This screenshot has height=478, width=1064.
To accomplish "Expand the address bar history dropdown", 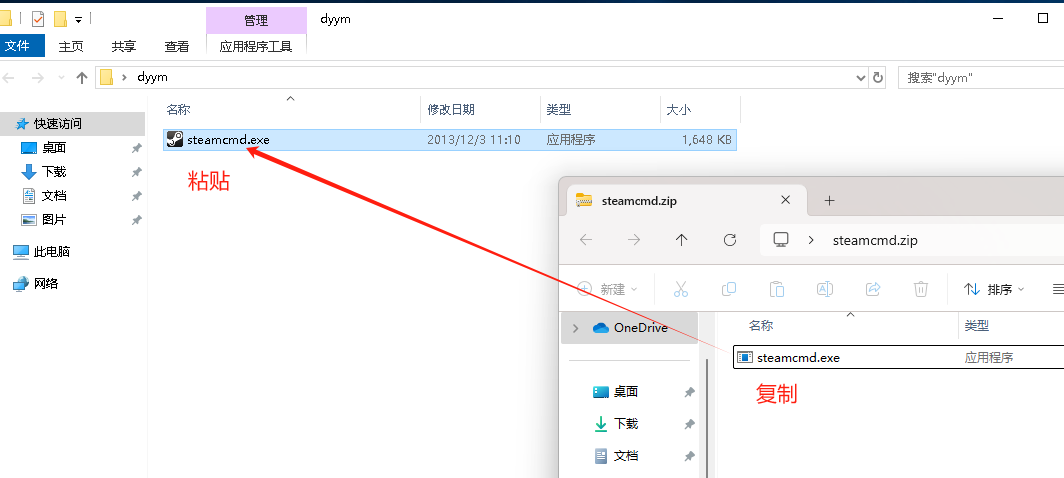I will [x=860, y=77].
